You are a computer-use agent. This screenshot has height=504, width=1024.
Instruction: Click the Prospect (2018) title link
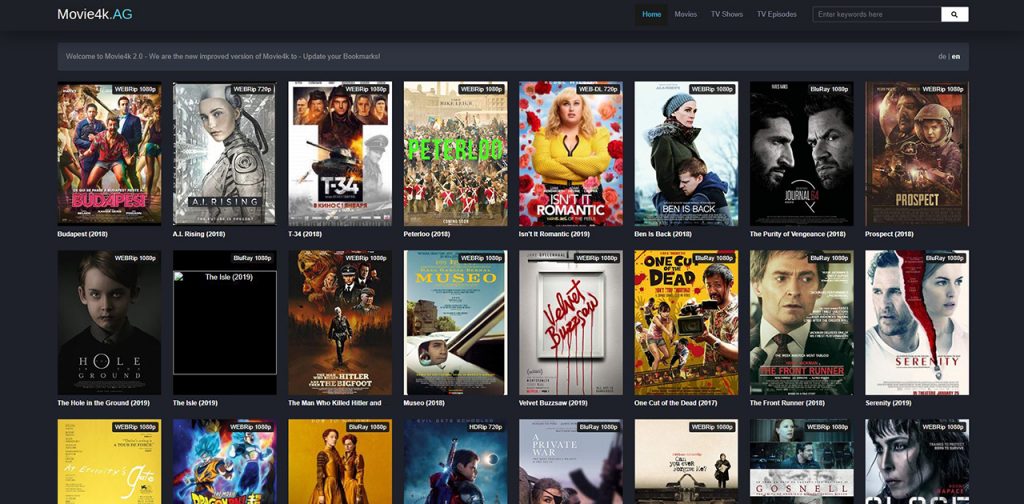click(889, 234)
